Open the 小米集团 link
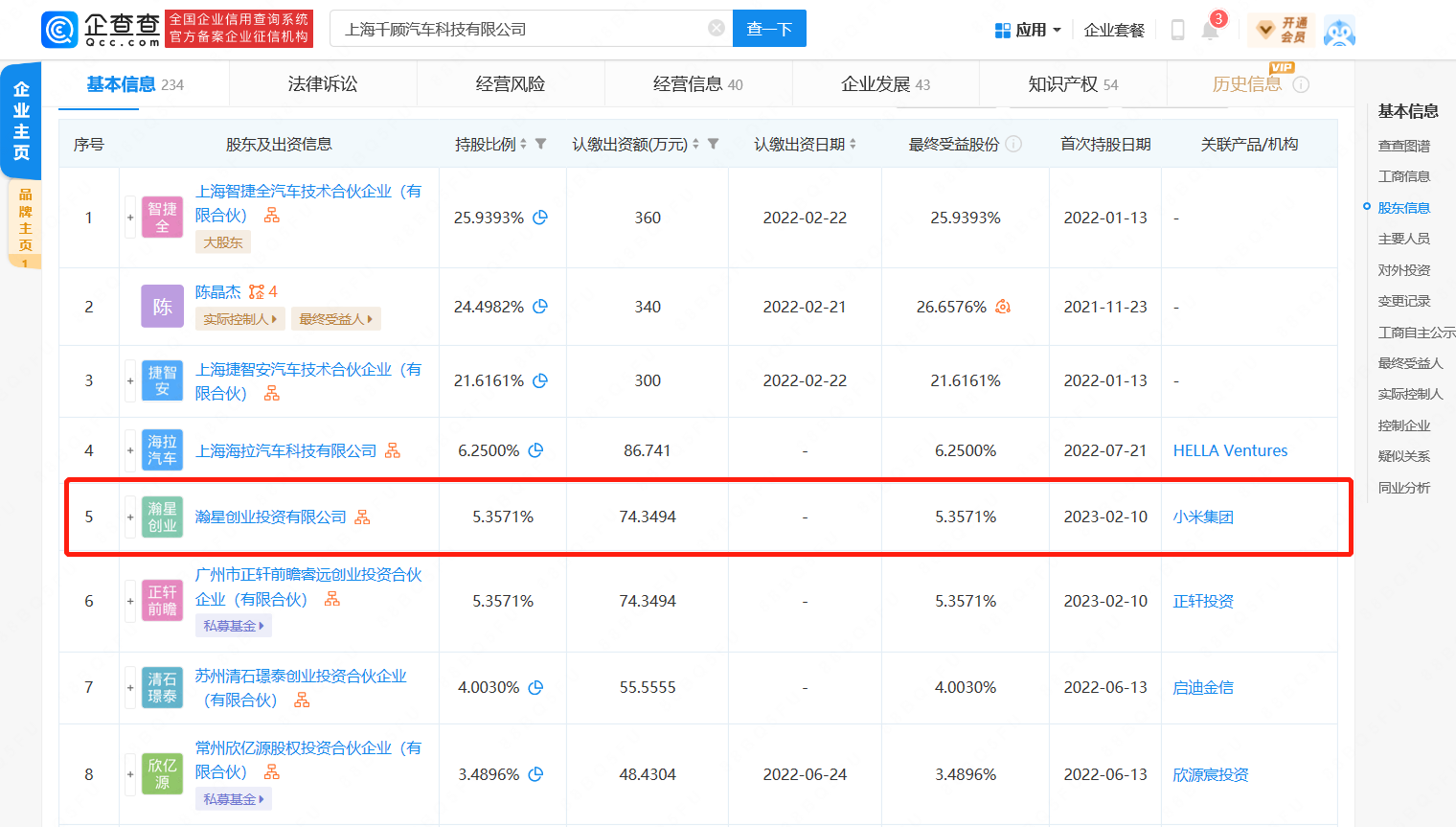This screenshot has width=1456, height=827. (1203, 517)
